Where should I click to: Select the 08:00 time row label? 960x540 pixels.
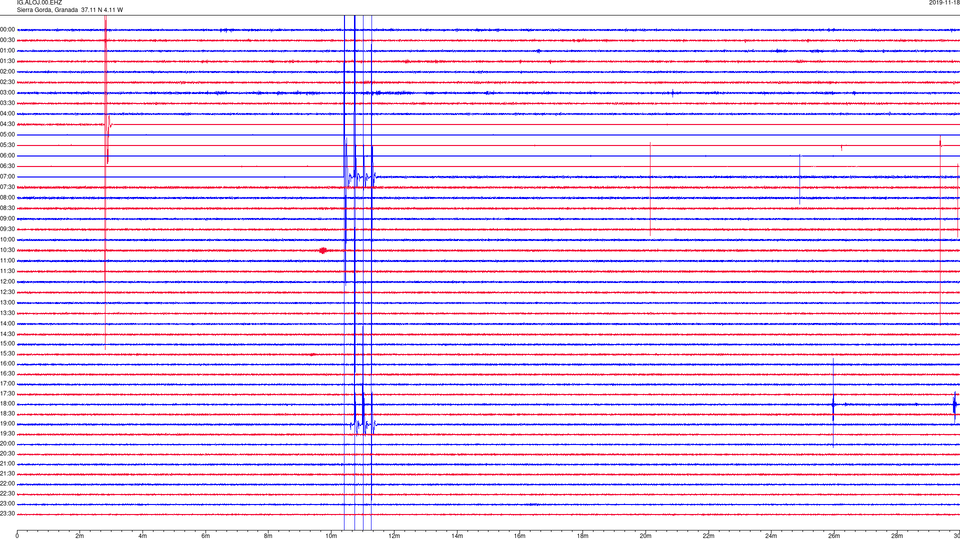(7, 198)
